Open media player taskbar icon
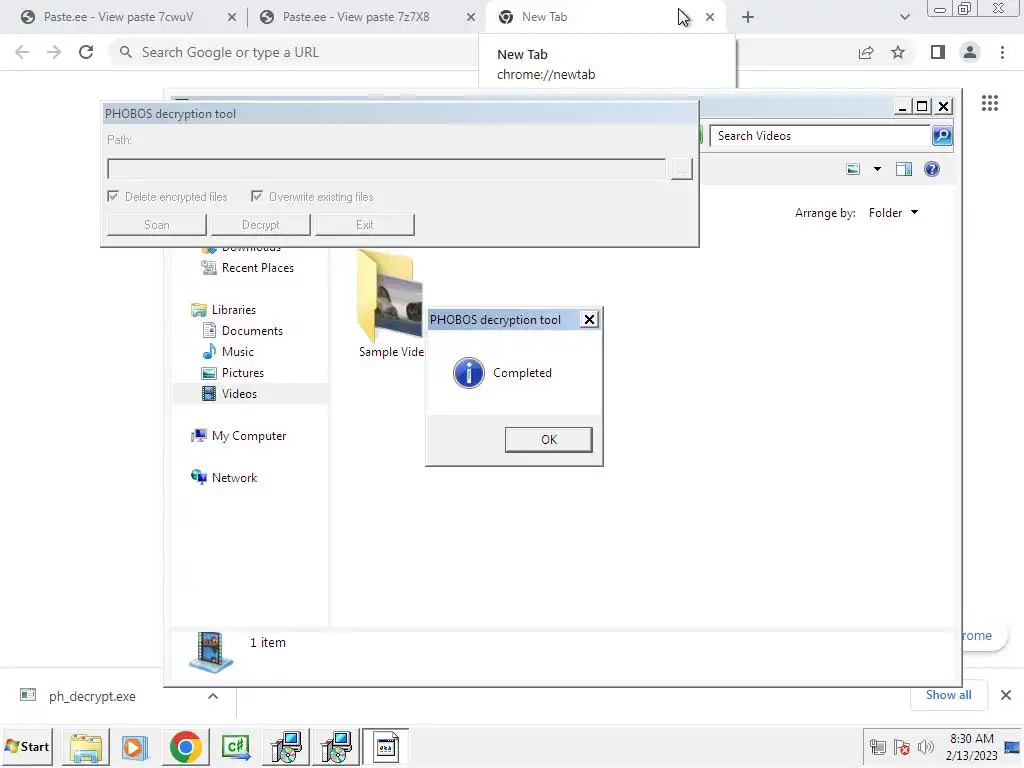The width and height of the screenshot is (1024, 768). coord(135,747)
